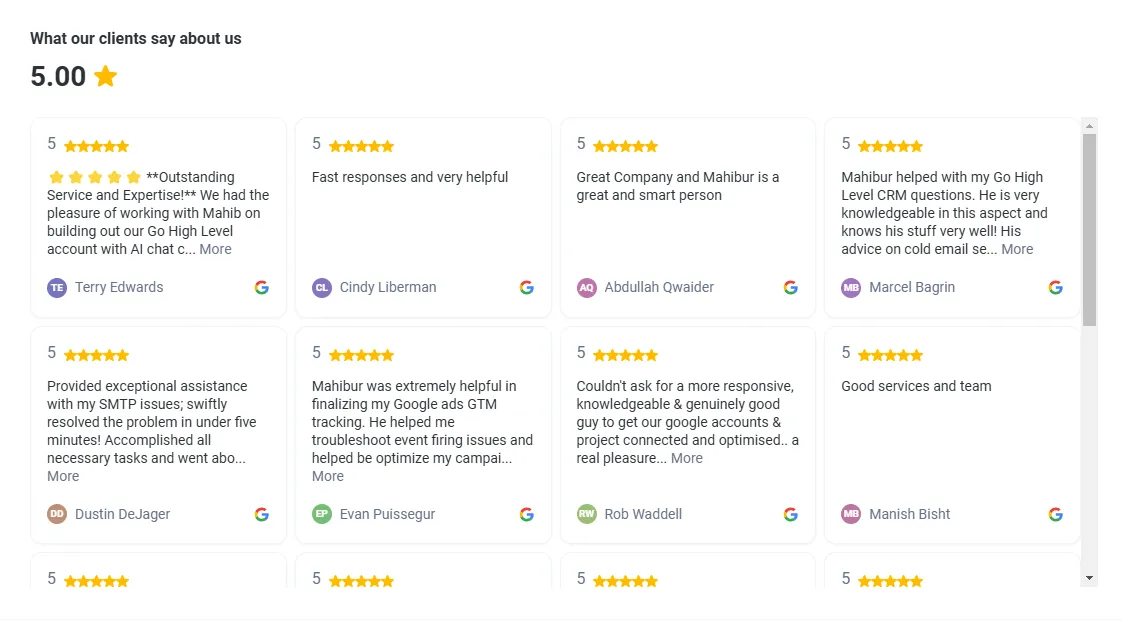Click the scrollbar down arrow in reviews
Viewport: 1122px width, 627px height.
click(1090, 578)
